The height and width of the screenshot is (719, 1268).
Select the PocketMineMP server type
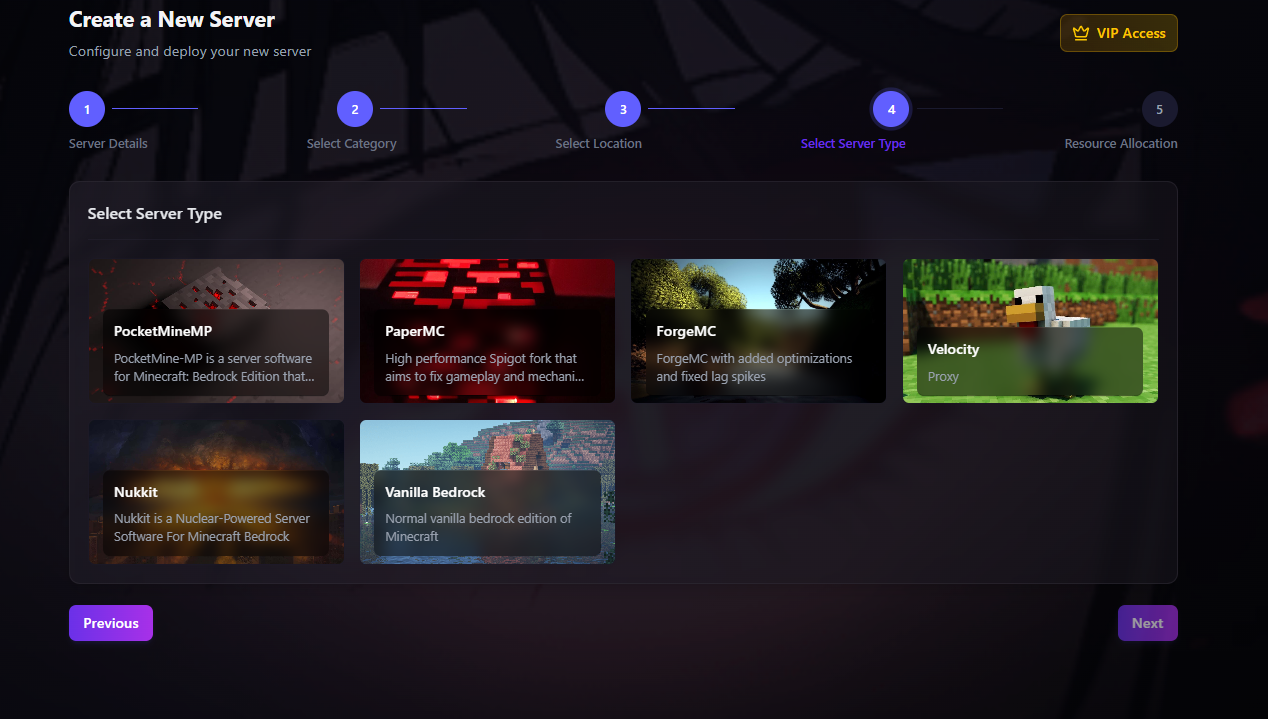(x=216, y=331)
